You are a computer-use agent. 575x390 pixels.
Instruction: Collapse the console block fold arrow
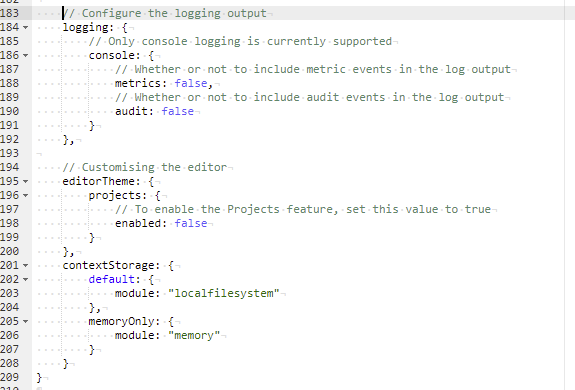click(25, 55)
